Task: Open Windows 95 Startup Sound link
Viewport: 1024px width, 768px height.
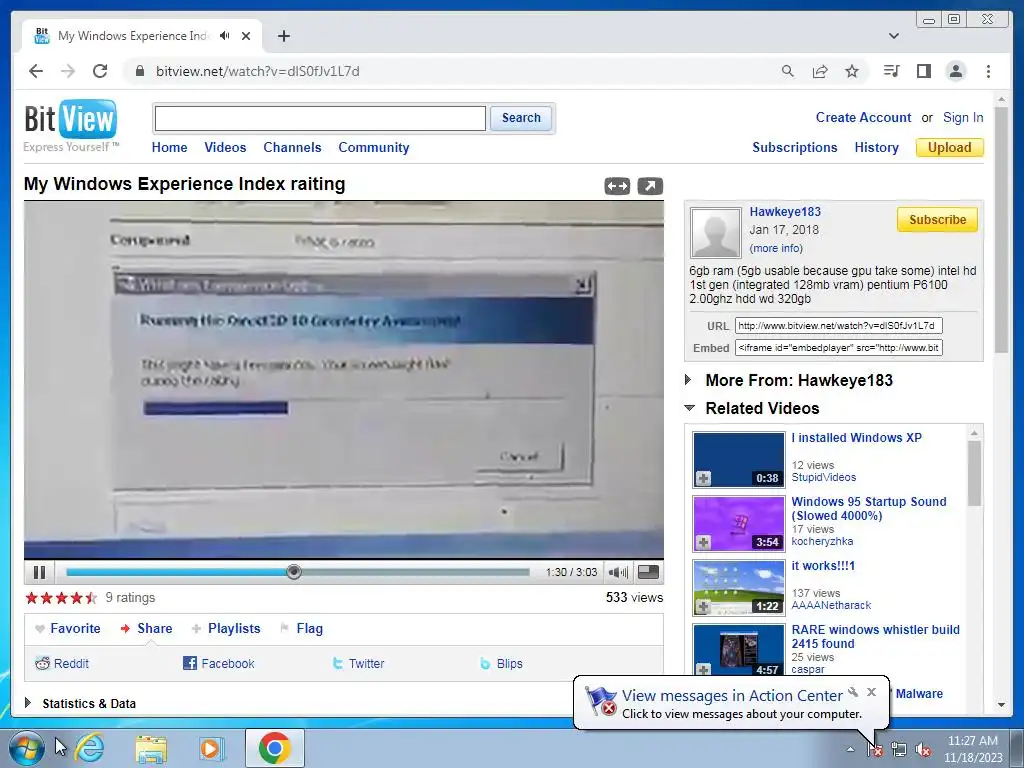Action: (x=869, y=509)
